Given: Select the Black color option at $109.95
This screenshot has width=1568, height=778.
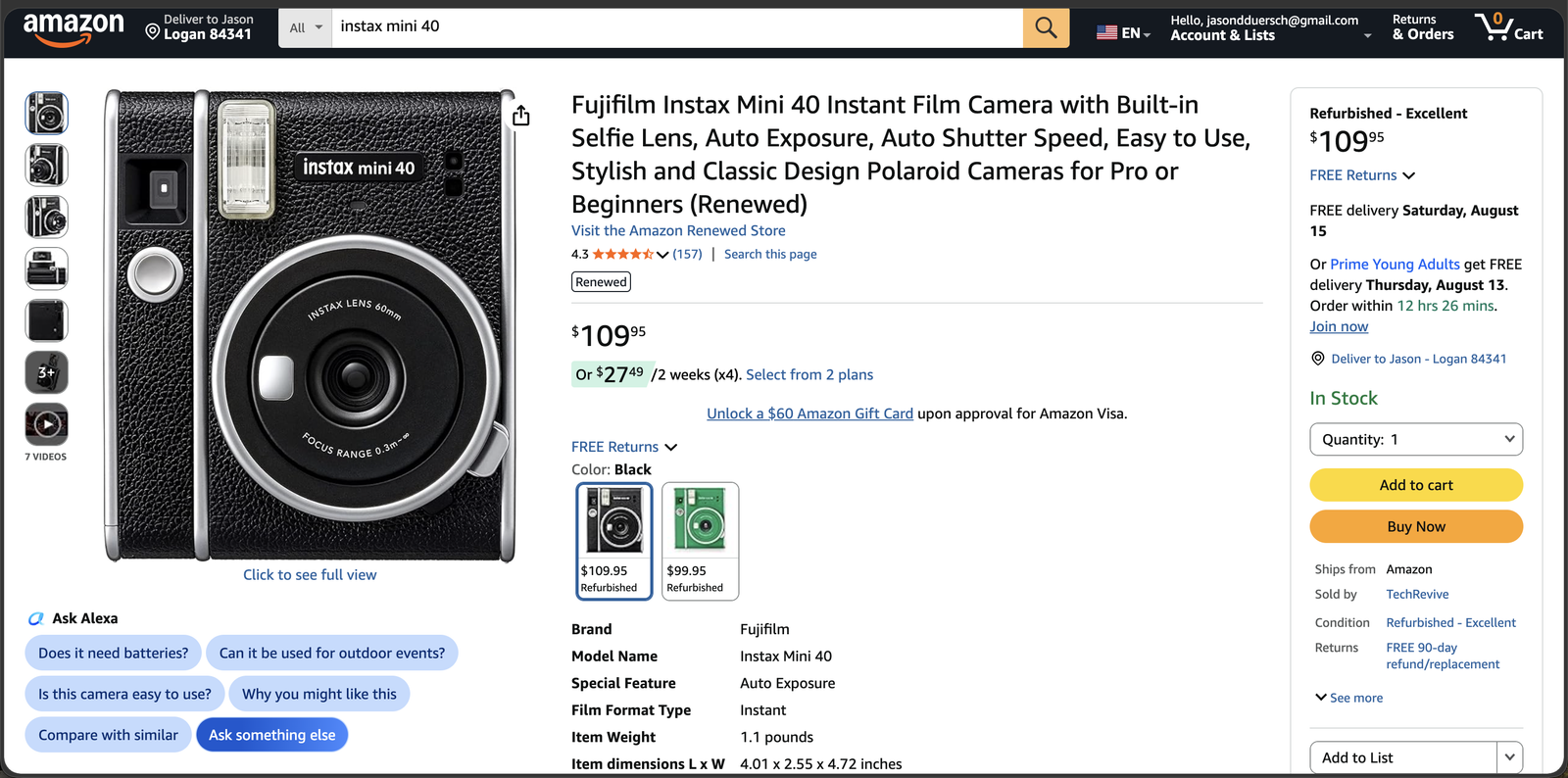Looking at the screenshot, I should click(x=614, y=541).
